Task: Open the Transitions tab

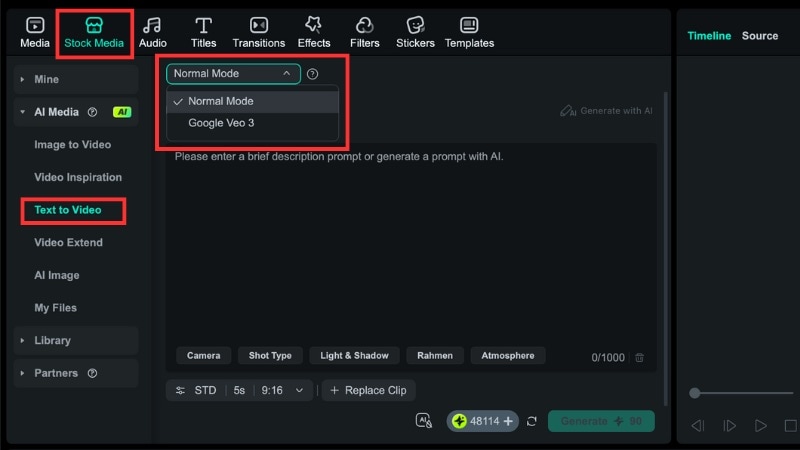Action: pyautogui.click(x=259, y=32)
